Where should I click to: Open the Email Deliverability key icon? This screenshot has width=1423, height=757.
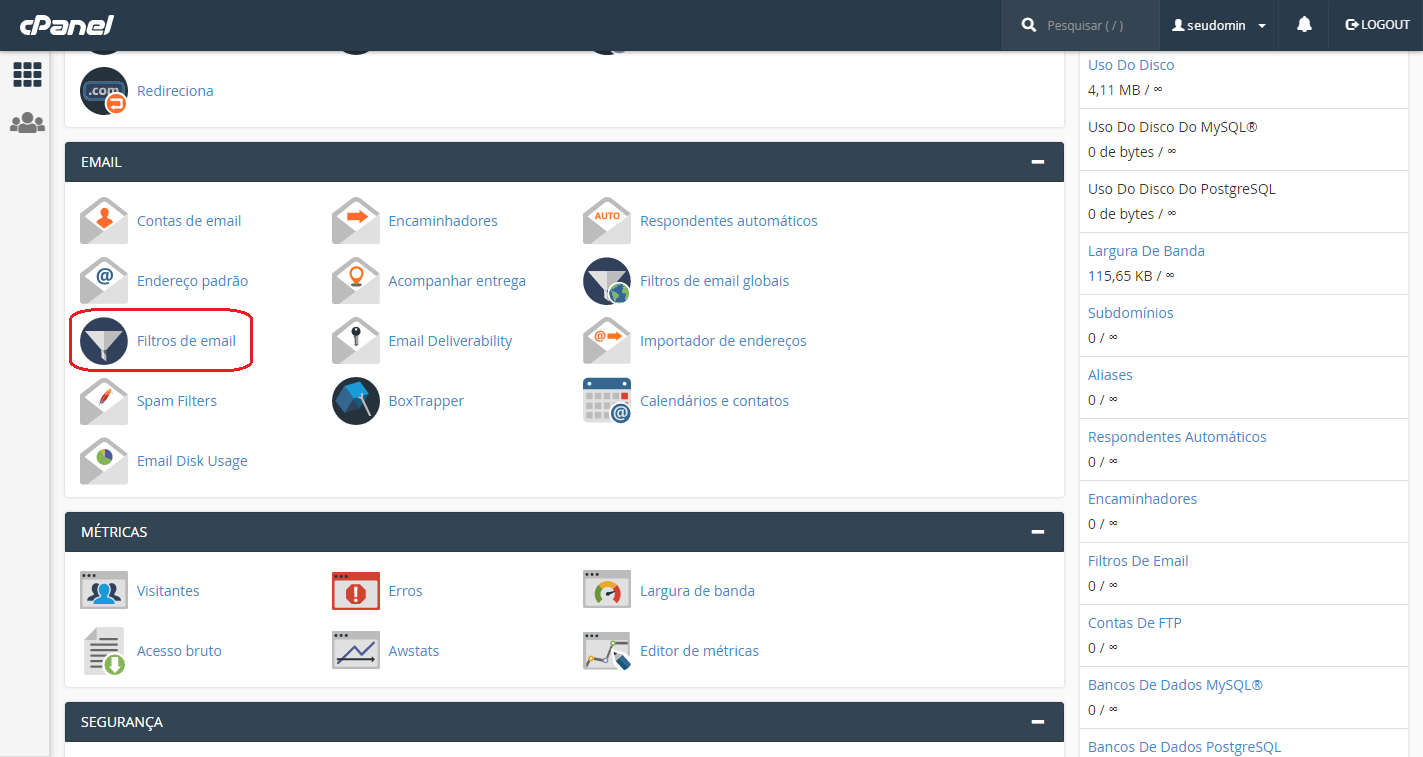[356, 341]
